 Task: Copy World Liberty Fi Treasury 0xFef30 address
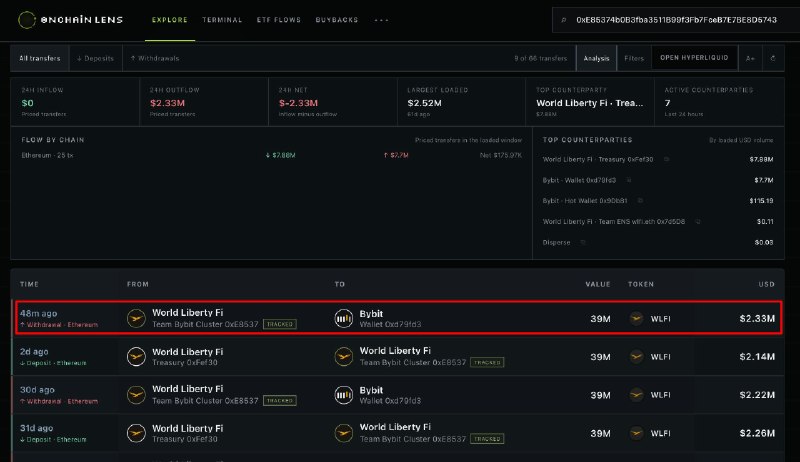(x=666, y=160)
